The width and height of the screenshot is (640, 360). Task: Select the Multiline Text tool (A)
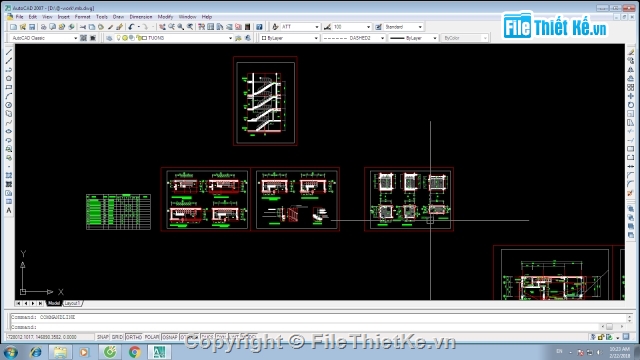pos(9,211)
